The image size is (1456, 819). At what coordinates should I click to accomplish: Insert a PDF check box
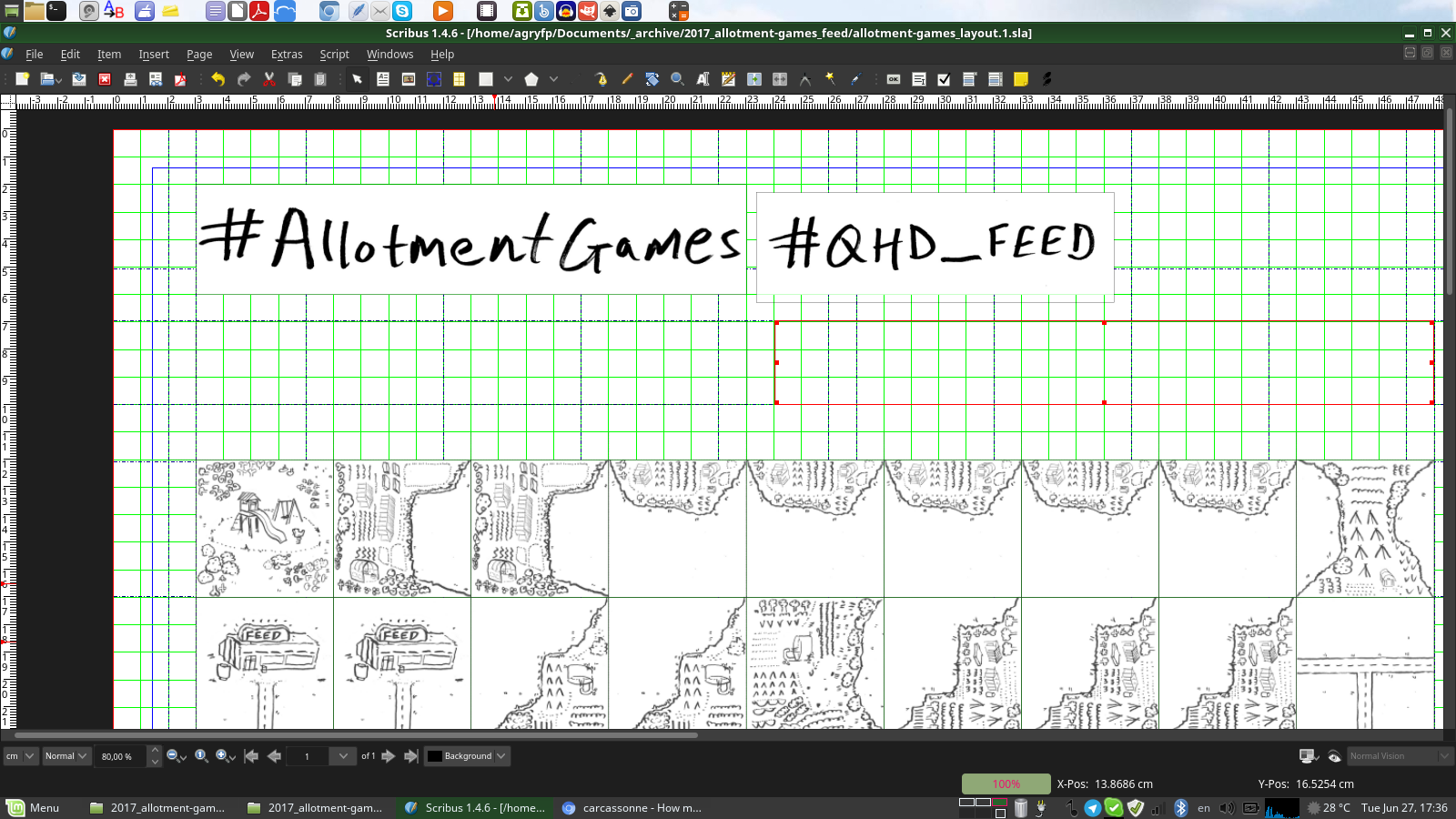(x=945, y=79)
